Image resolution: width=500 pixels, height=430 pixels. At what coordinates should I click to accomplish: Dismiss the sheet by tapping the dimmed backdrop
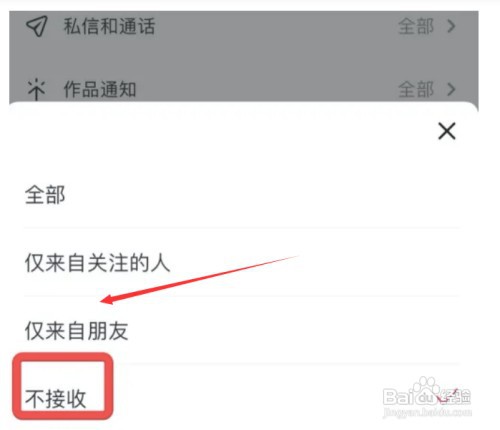[x=244, y=57]
